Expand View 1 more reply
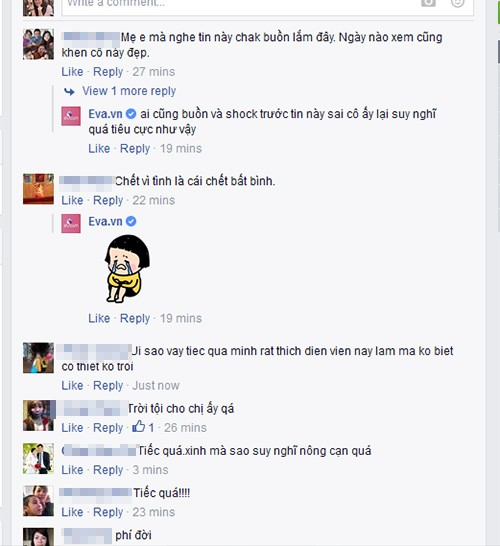This screenshot has width=500, height=546. [129, 91]
